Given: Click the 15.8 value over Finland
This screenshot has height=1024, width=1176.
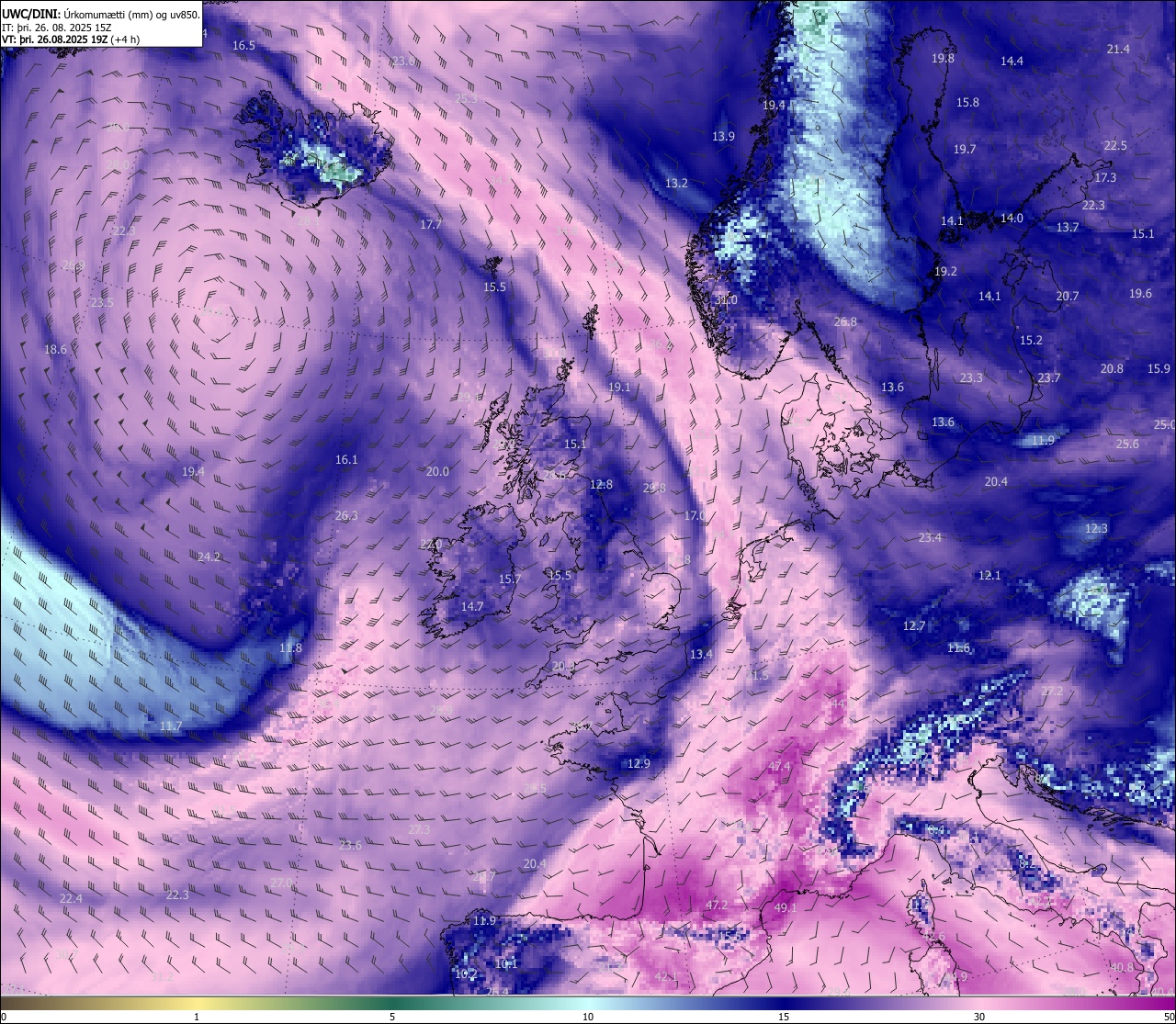Looking at the screenshot, I should (967, 103).
